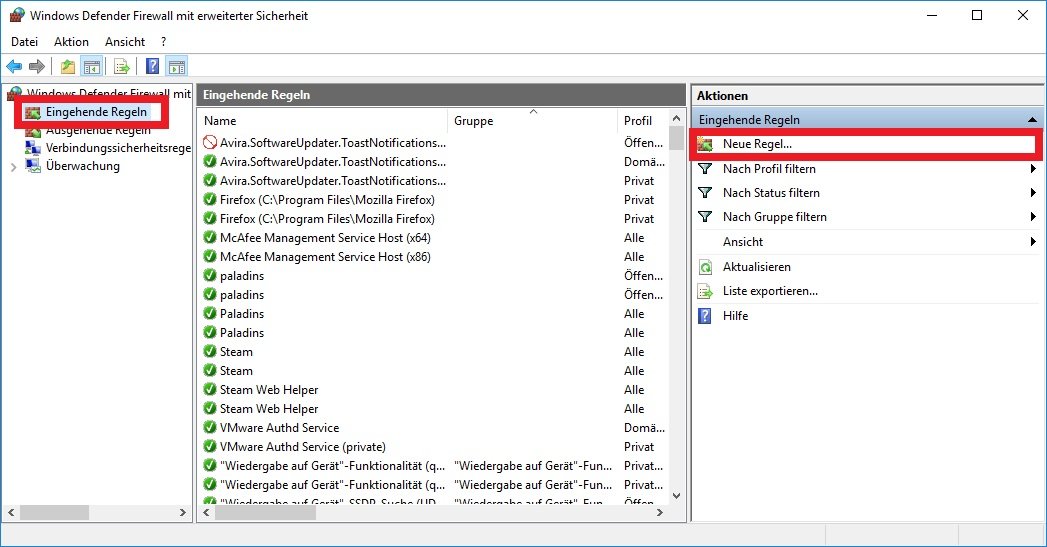Click the Aktualisieren refresh icon

pyautogui.click(x=706, y=267)
